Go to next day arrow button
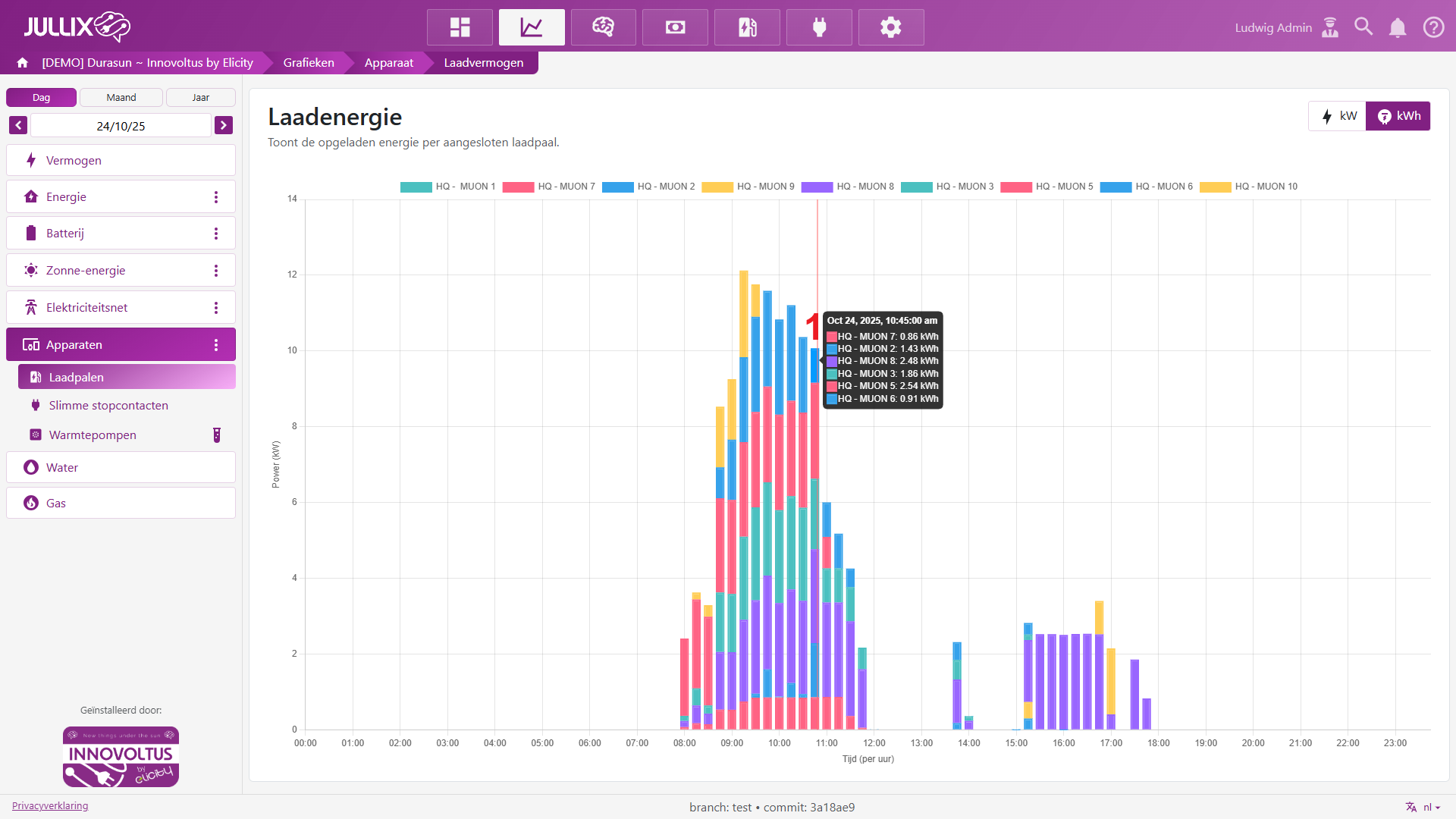This screenshot has width=1456, height=819. point(224,125)
